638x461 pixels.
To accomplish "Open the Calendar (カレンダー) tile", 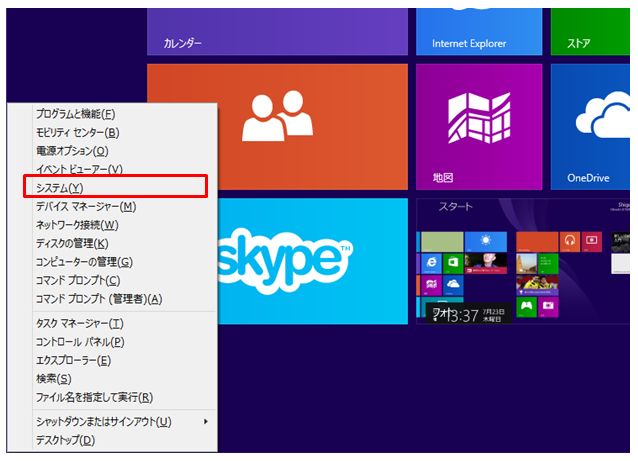I will (x=277, y=28).
